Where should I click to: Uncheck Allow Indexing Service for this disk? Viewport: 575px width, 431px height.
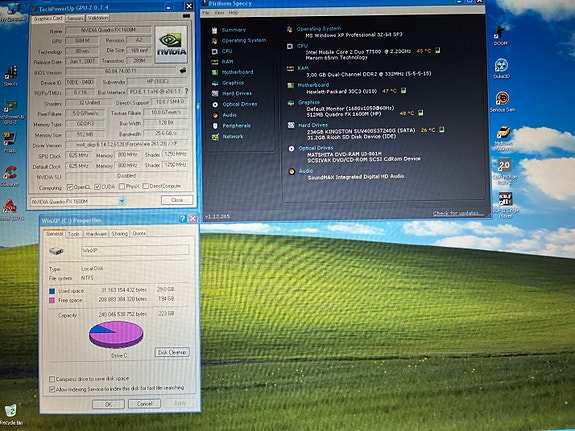(x=52, y=389)
